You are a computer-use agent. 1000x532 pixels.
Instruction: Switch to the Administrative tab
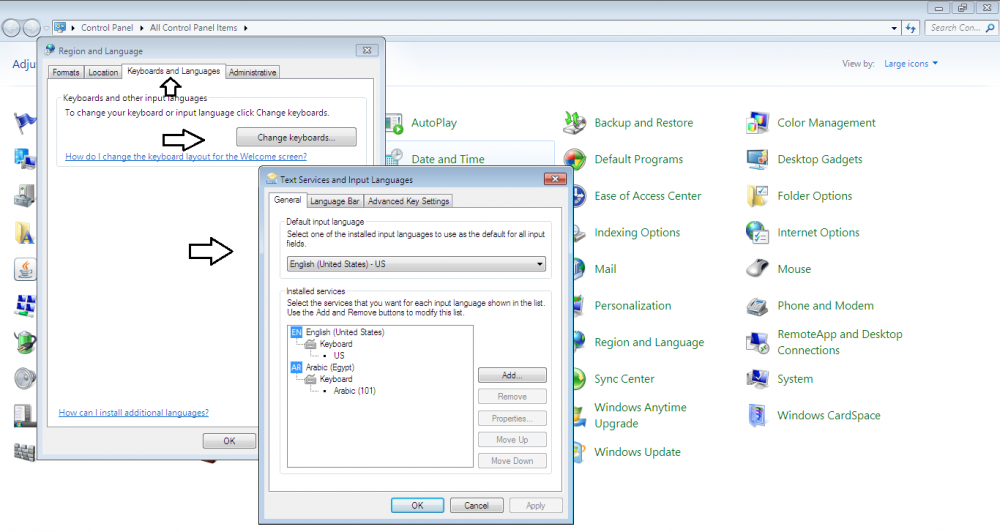pos(253,73)
